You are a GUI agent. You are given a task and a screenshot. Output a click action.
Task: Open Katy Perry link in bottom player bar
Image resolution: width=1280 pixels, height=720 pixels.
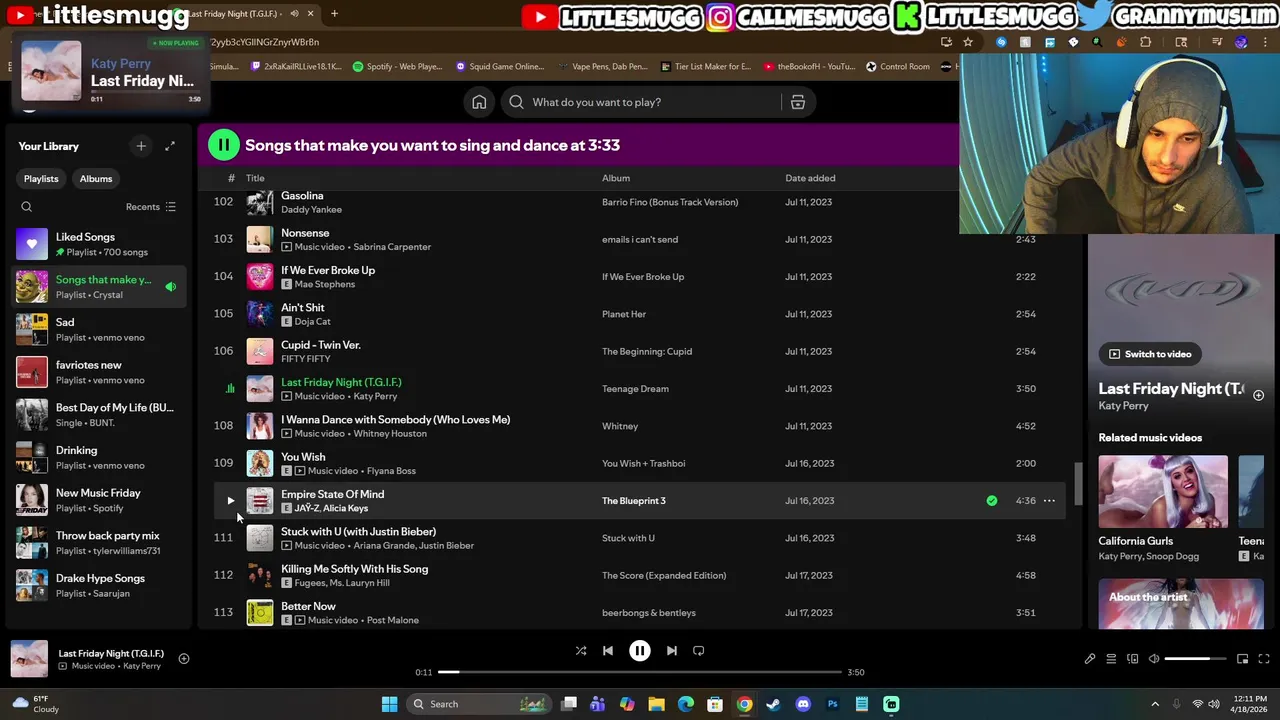pos(141,666)
